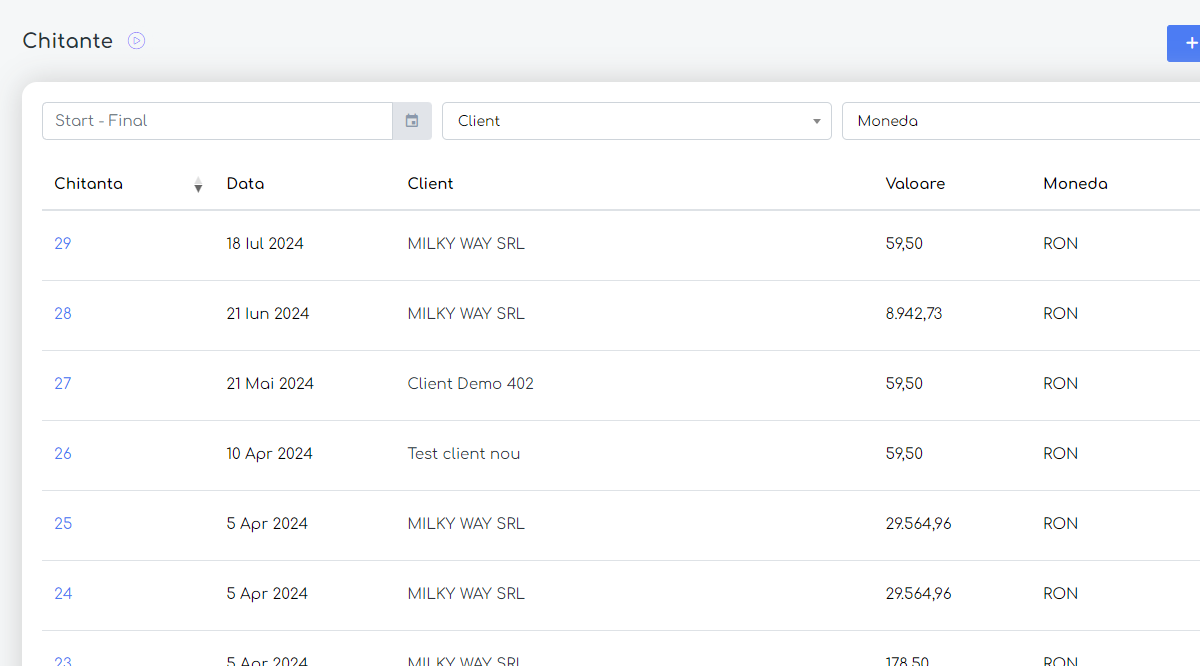Open the Moneda filter dropdown
Viewport: 1200px width, 666px height.
(x=1020, y=121)
